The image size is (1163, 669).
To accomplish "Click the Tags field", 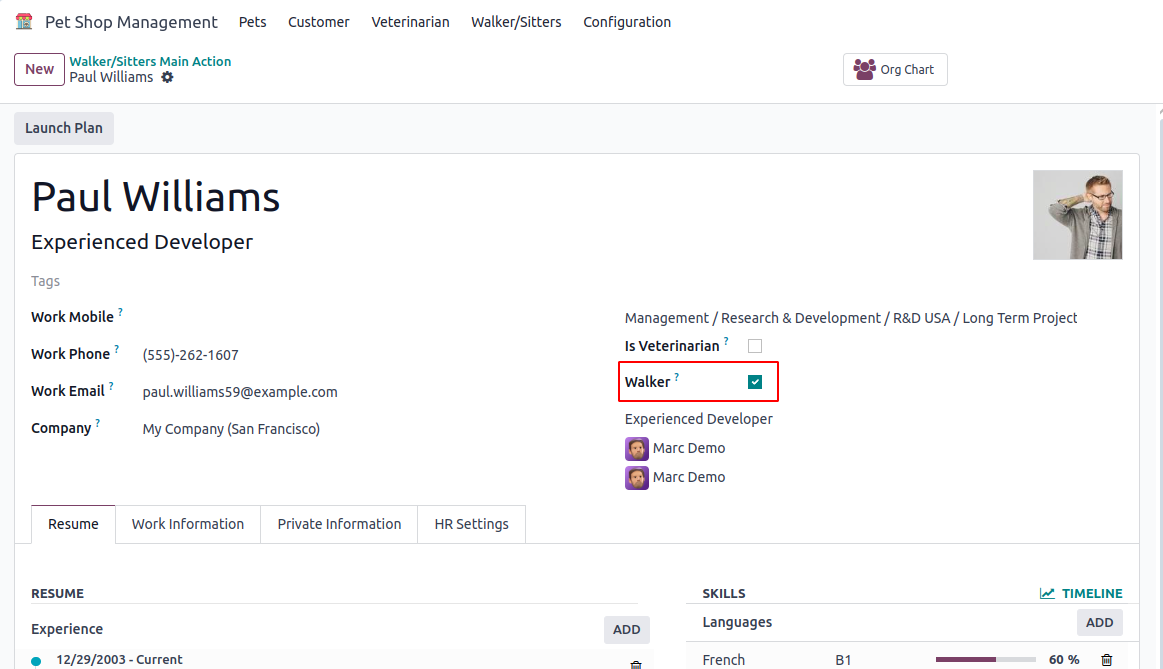I will [x=45, y=281].
